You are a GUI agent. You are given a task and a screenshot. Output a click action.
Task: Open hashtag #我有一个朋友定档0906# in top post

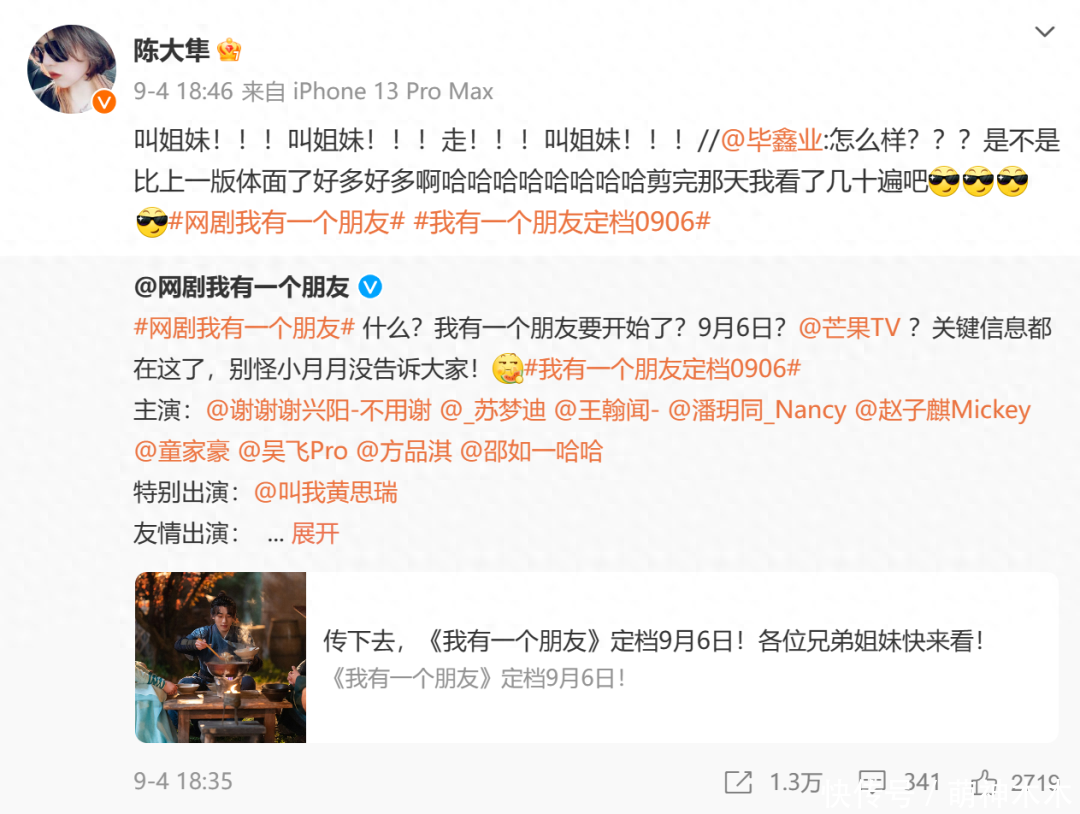tap(562, 222)
